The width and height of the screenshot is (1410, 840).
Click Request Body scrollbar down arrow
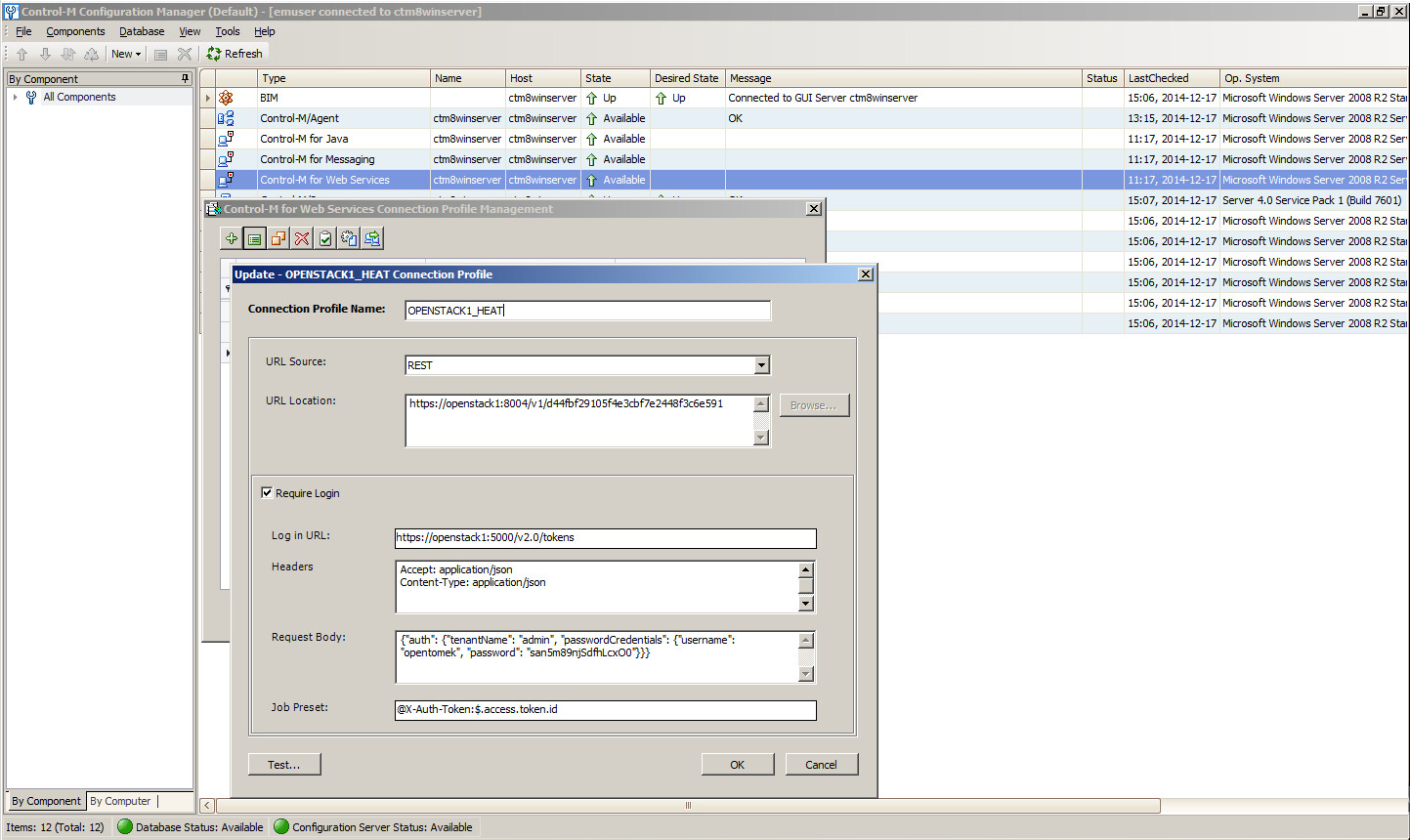click(806, 674)
